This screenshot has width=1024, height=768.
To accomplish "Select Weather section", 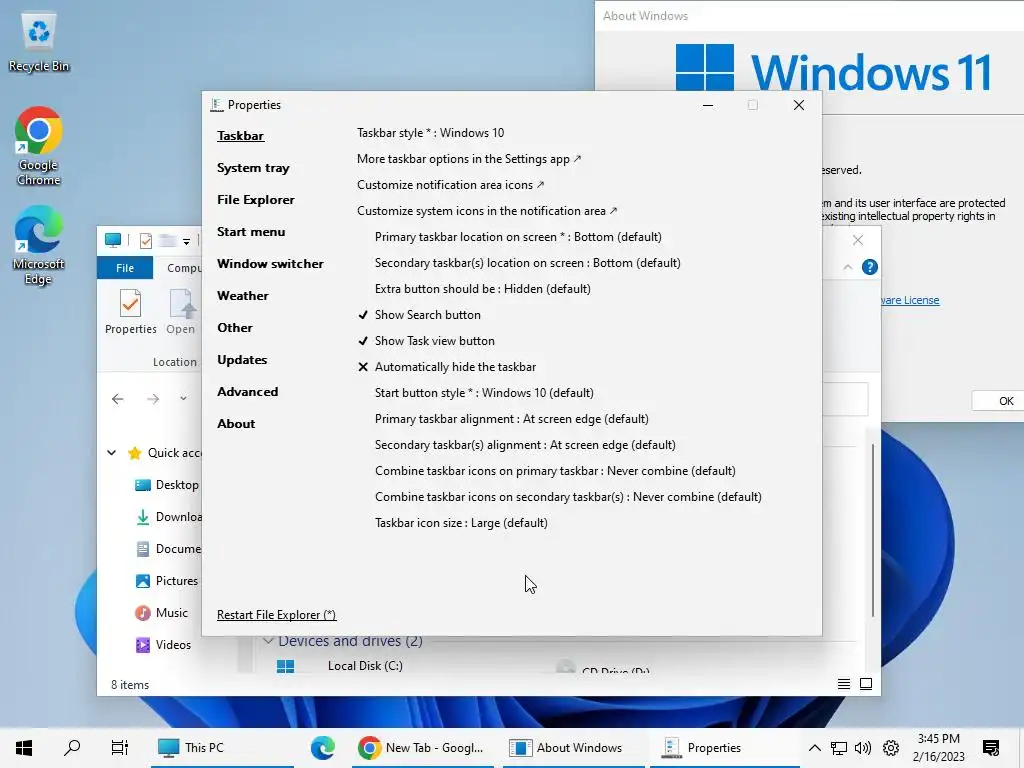I will pos(242,296).
